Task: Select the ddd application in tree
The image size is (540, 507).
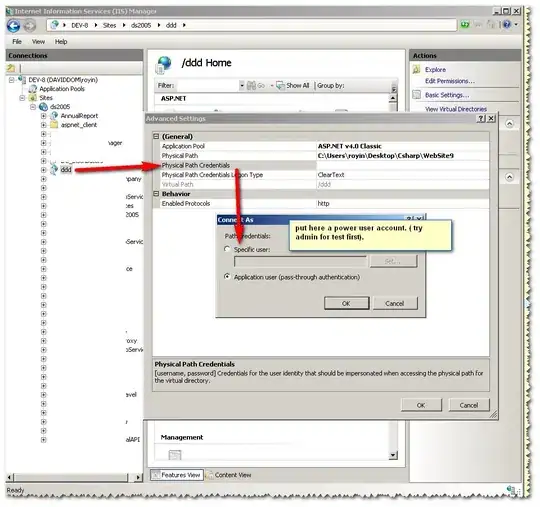Action: (x=66, y=169)
